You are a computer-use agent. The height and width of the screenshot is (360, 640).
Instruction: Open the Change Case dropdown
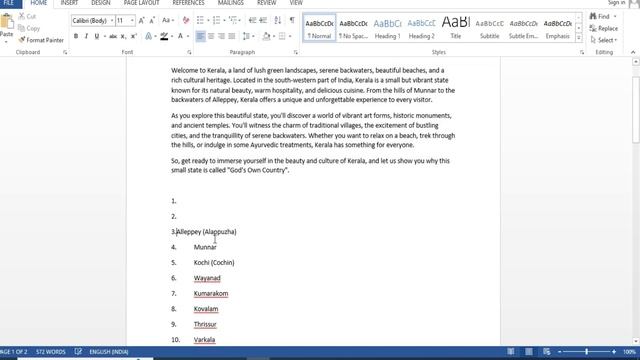pos(168,20)
